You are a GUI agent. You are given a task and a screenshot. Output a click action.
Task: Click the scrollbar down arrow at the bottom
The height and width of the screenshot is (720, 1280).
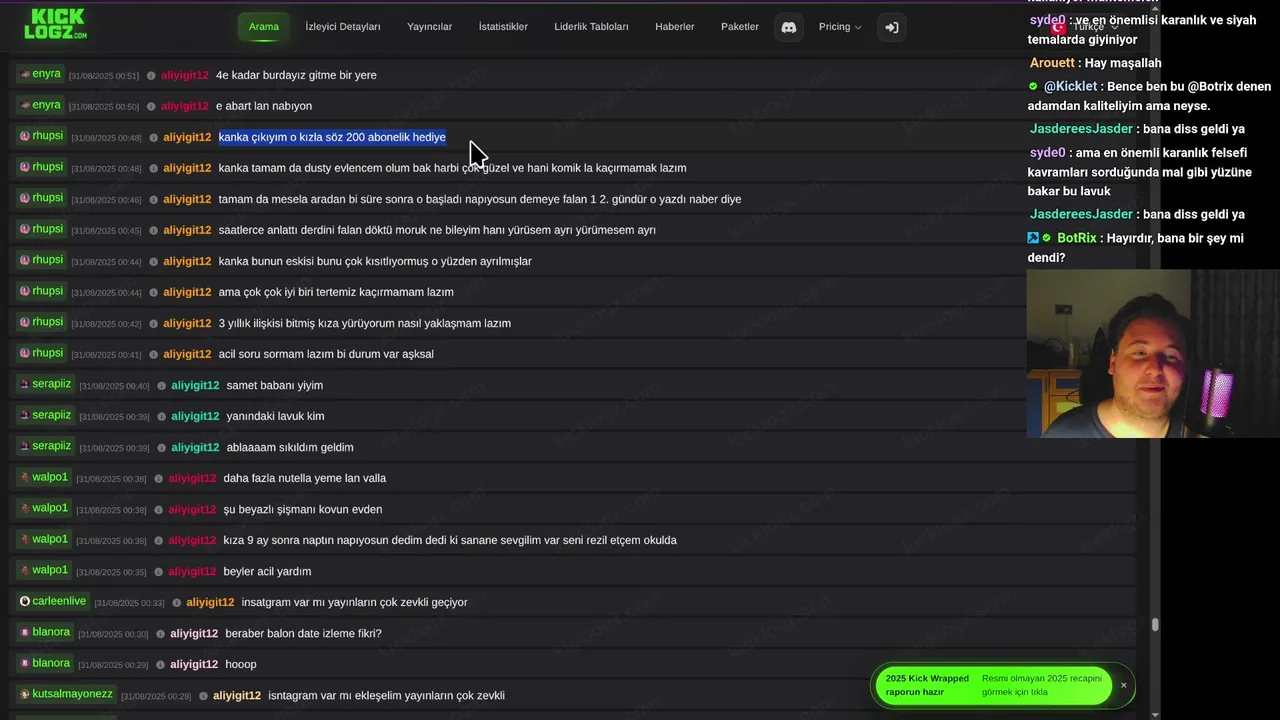tap(1155, 714)
